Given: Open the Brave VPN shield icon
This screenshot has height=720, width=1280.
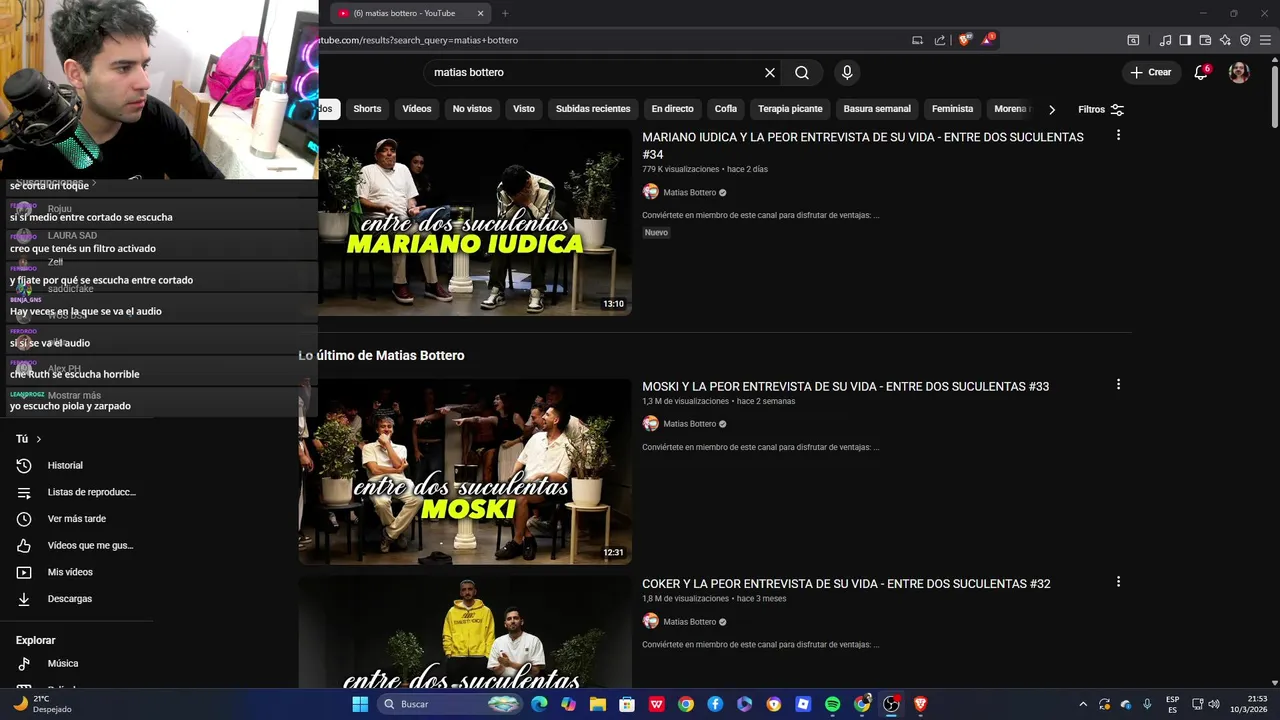Looking at the screenshot, I should pyautogui.click(x=1245, y=40).
